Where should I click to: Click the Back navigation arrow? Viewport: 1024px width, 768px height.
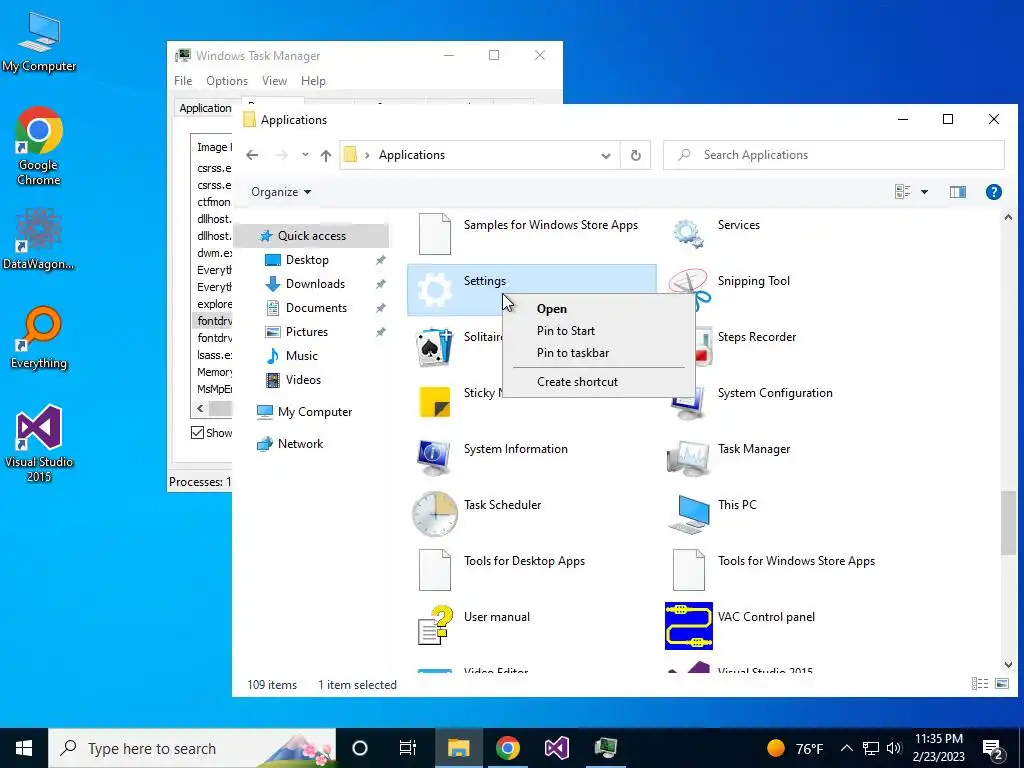[x=252, y=155]
